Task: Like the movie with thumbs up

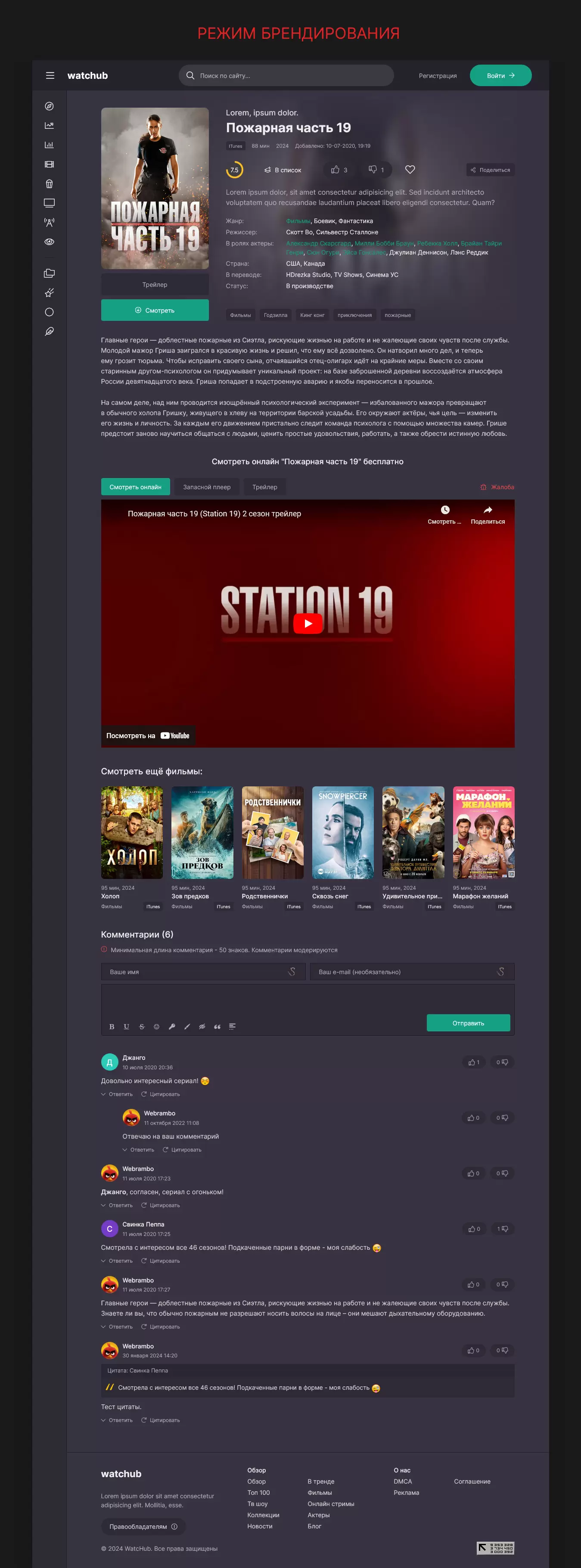Action: point(339,170)
